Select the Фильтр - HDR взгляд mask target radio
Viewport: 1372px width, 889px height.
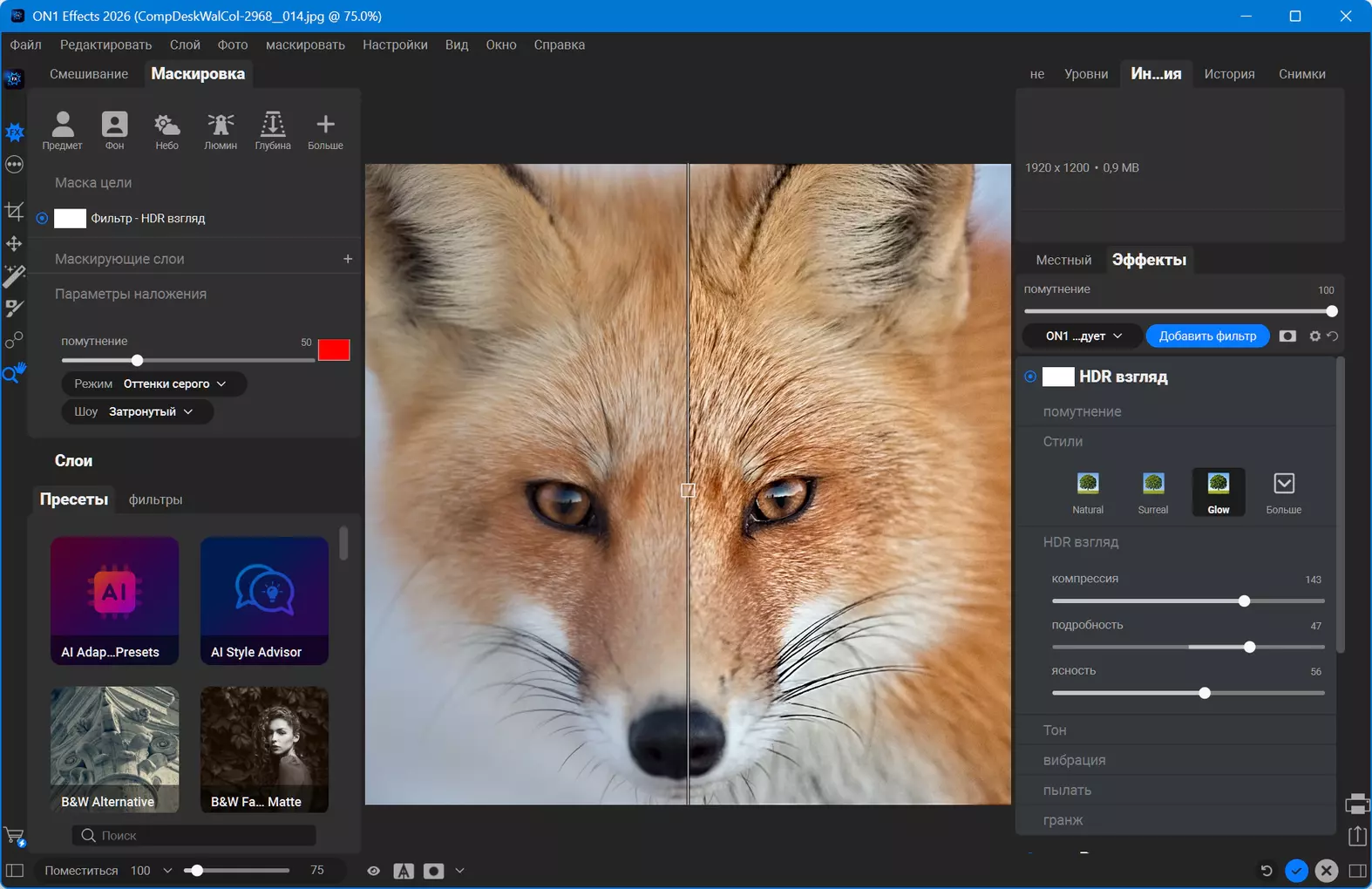click(42, 218)
